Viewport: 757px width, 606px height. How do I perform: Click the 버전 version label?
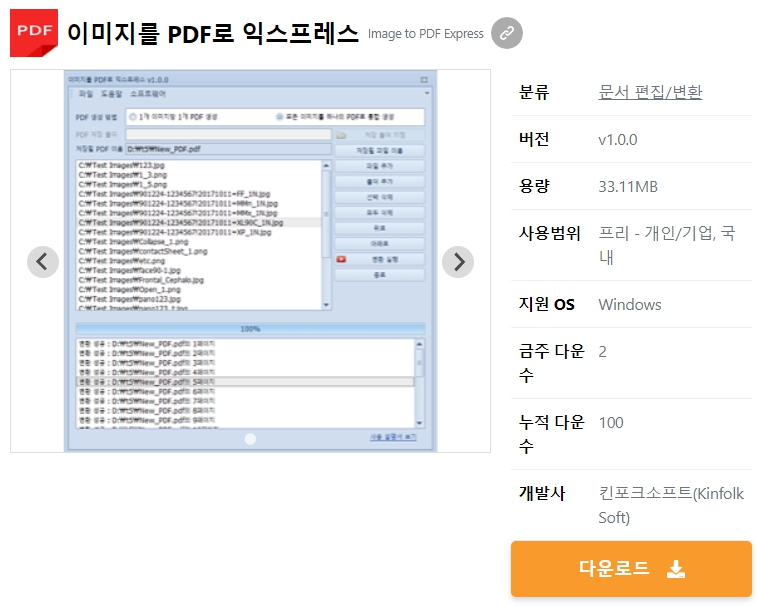[534, 139]
